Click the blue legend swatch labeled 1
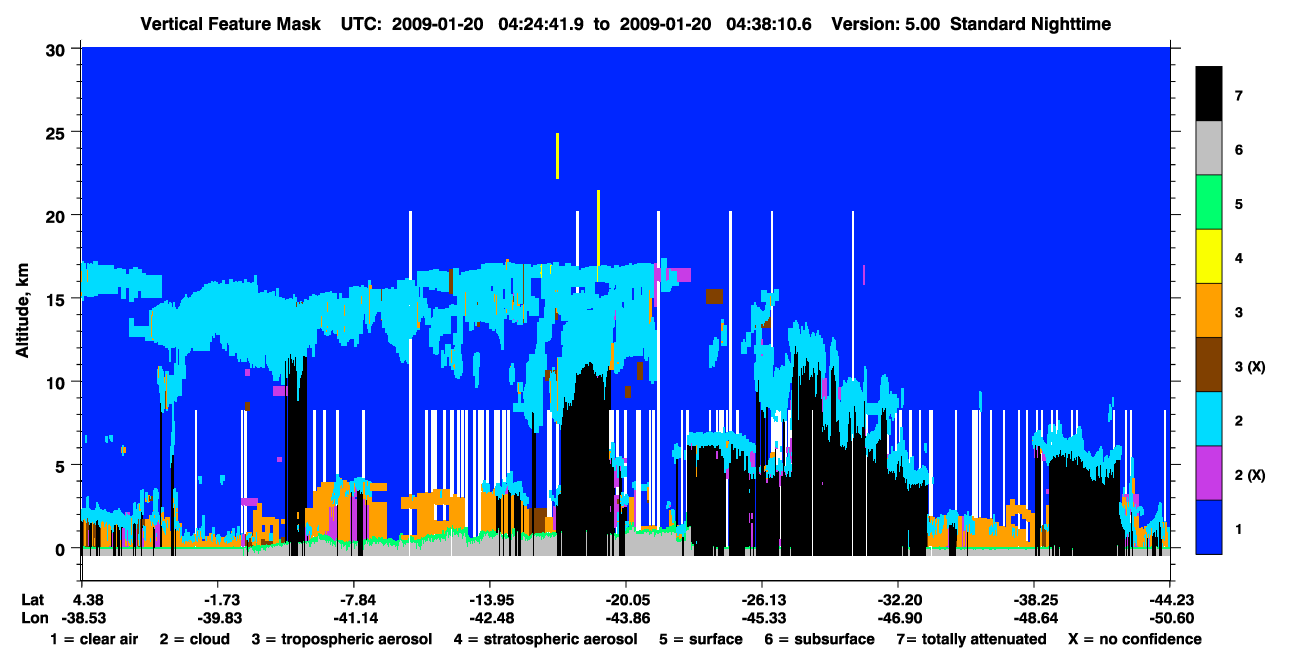 tap(1209, 527)
